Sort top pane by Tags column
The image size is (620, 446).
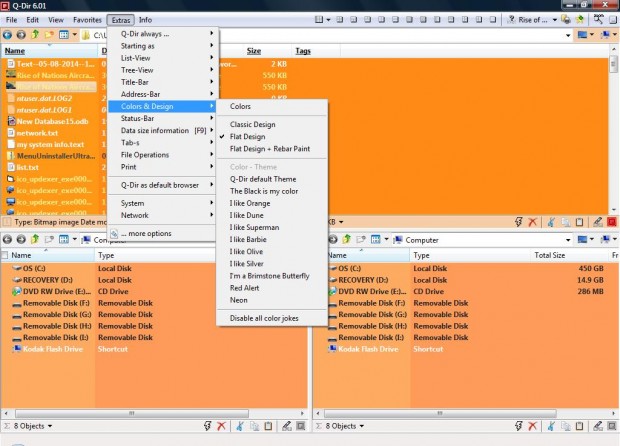tap(303, 51)
